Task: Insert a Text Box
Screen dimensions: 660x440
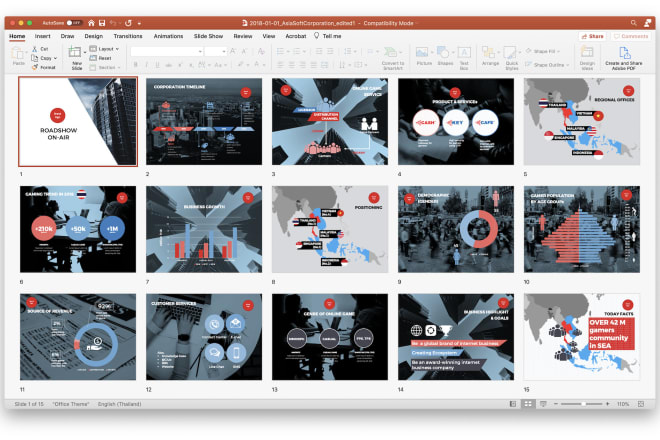Action: pos(464,58)
